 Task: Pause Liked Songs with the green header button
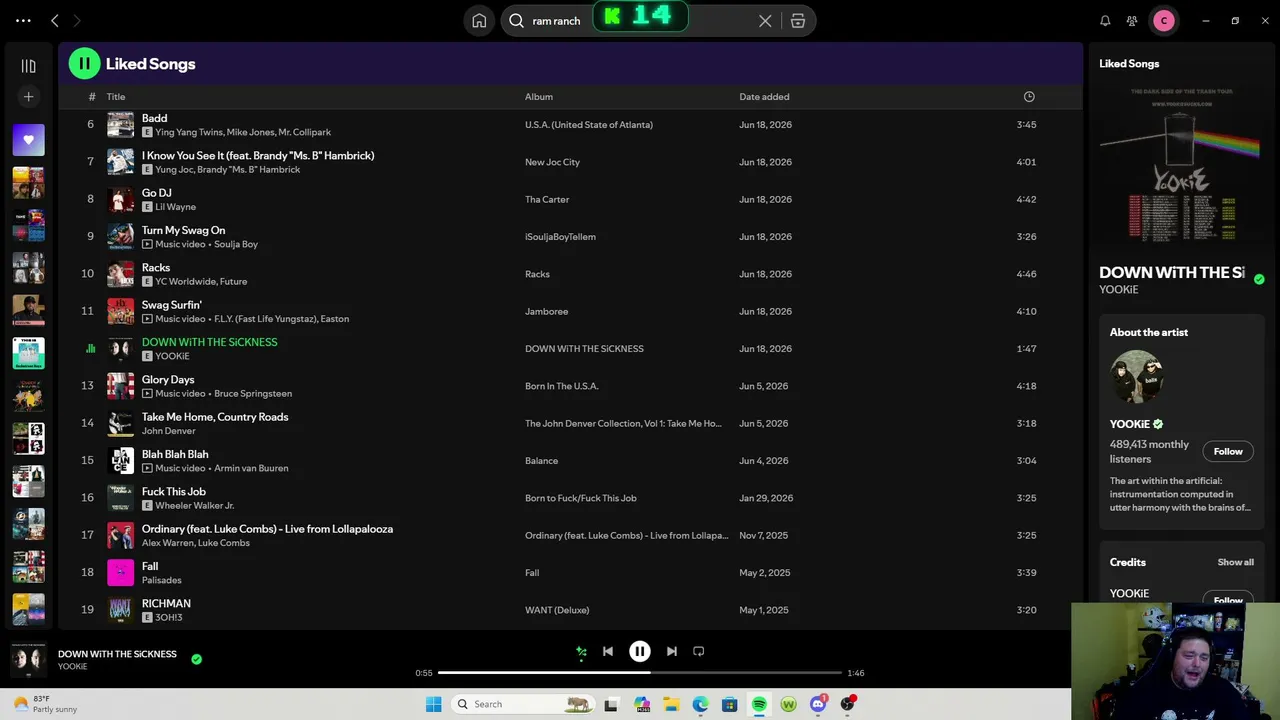pyautogui.click(x=84, y=64)
